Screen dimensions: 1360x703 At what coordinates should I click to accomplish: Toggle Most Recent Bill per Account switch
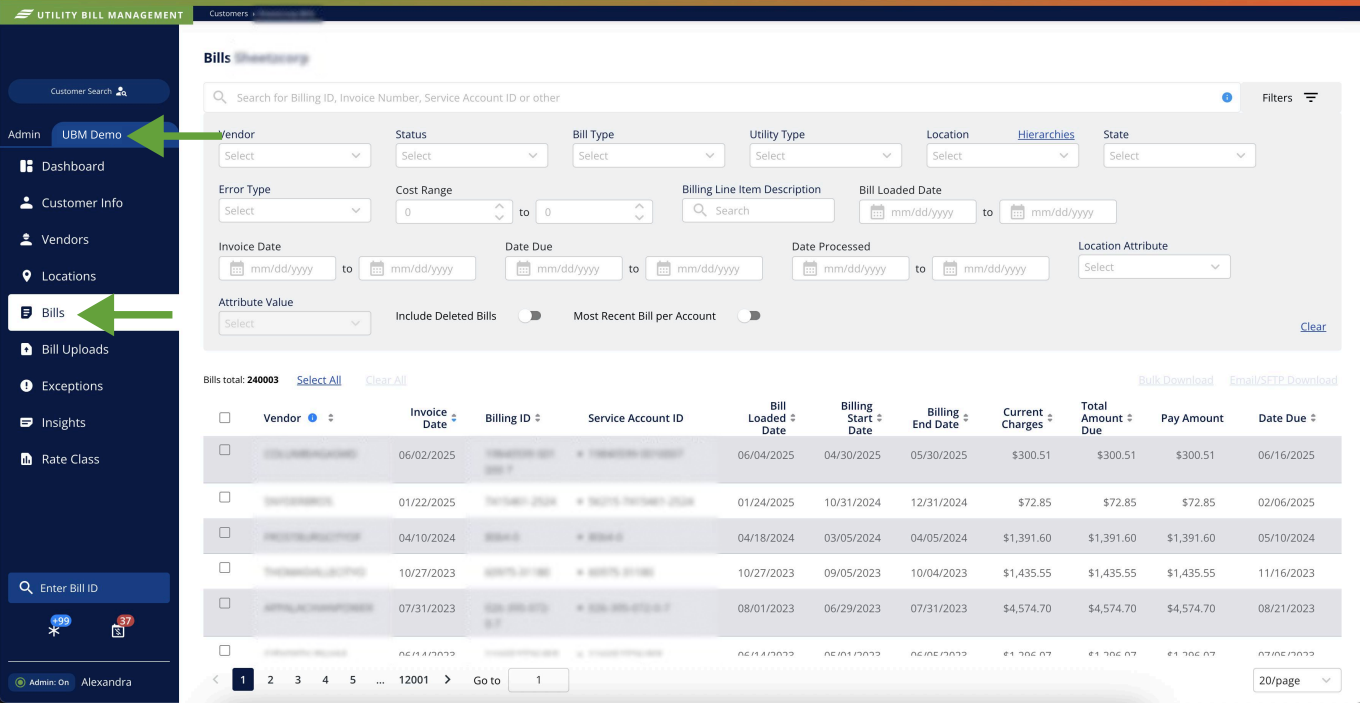(749, 316)
